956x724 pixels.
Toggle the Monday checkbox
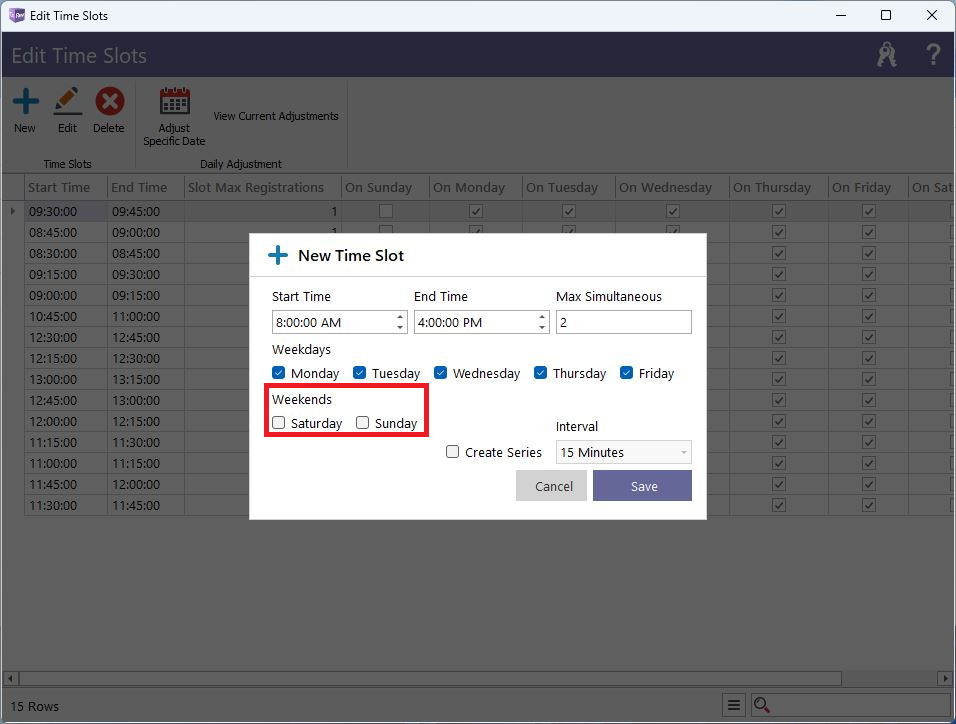coord(279,373)
